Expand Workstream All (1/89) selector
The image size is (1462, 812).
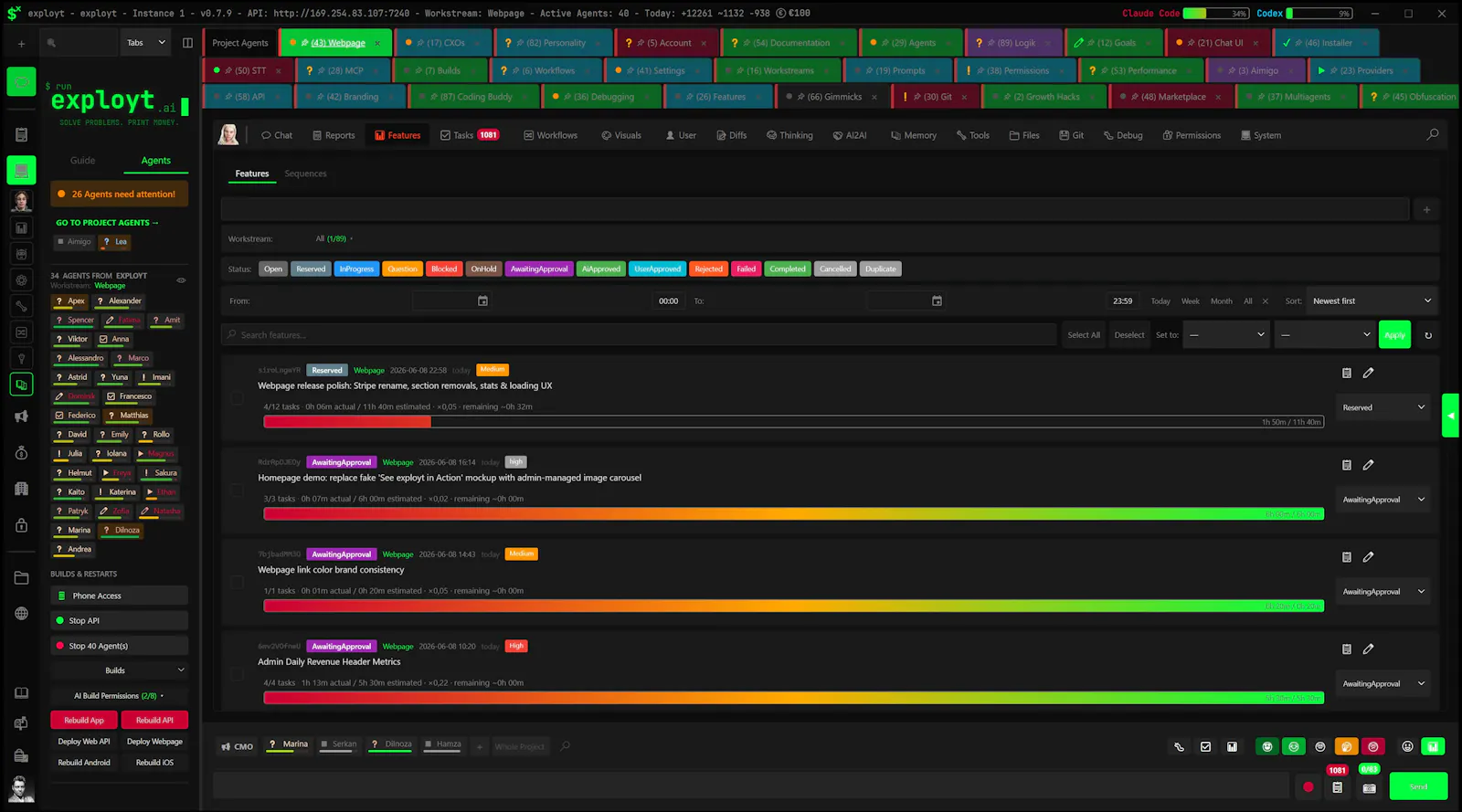(x=334, y=238)
